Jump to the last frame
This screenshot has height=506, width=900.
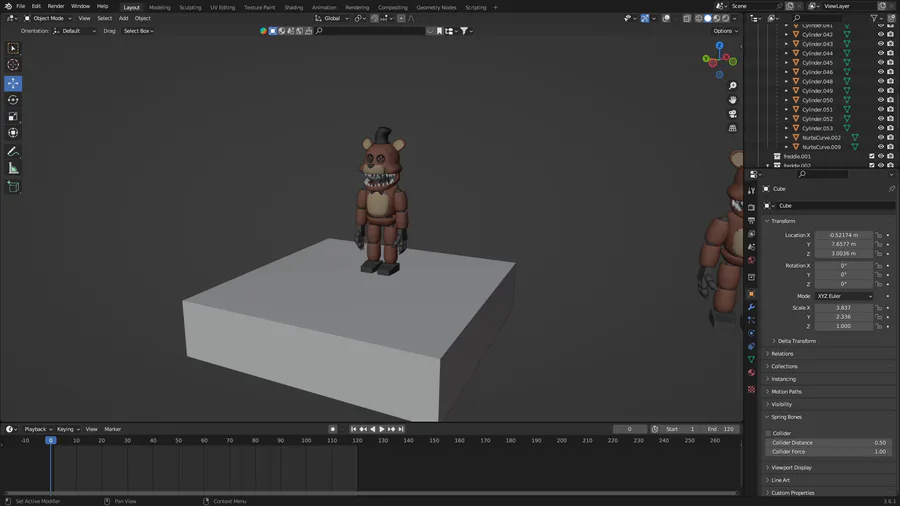coord(401,429)
